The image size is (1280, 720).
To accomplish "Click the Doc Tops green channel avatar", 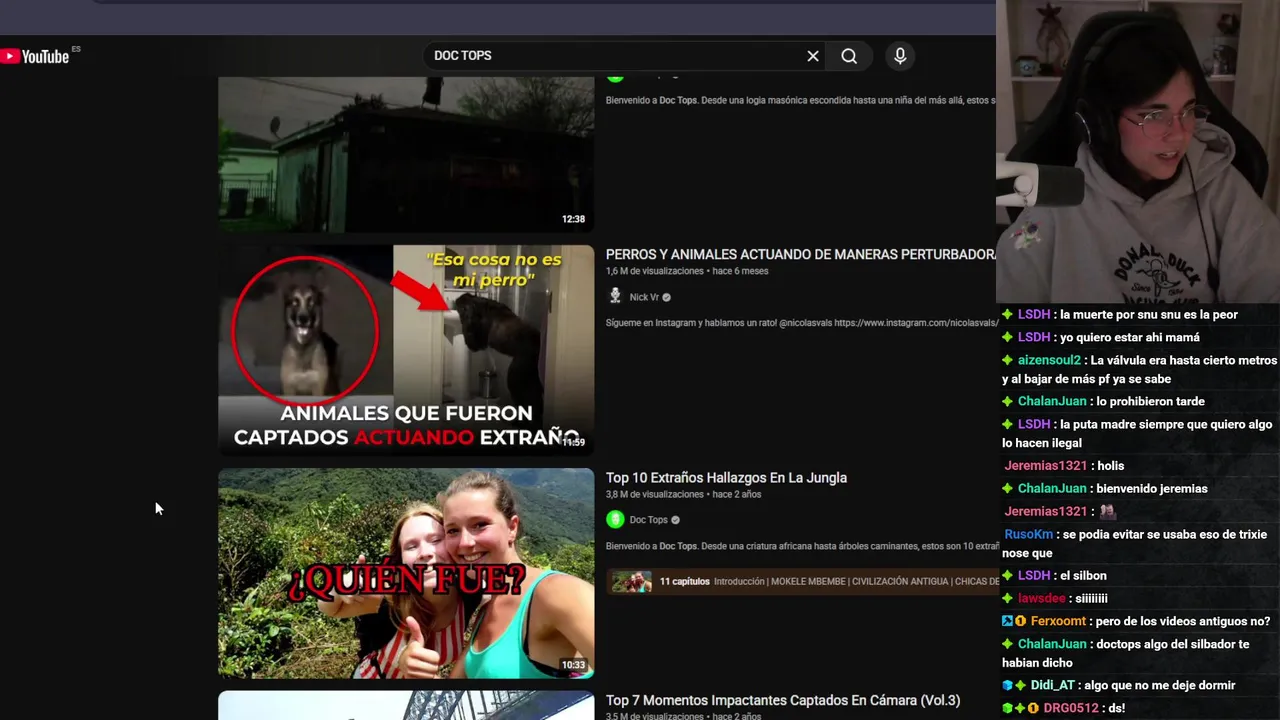I will tap(615, 519).
